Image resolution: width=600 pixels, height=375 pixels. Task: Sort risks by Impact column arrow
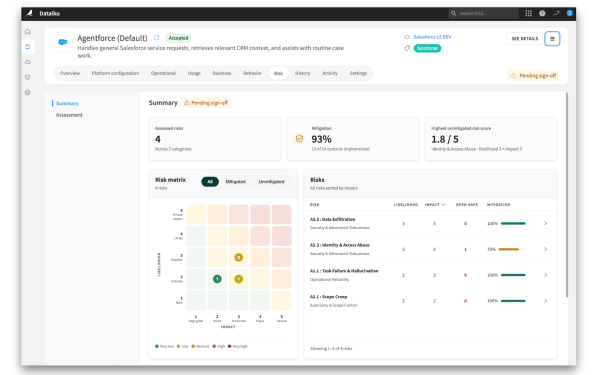click(x=443, y=205)
